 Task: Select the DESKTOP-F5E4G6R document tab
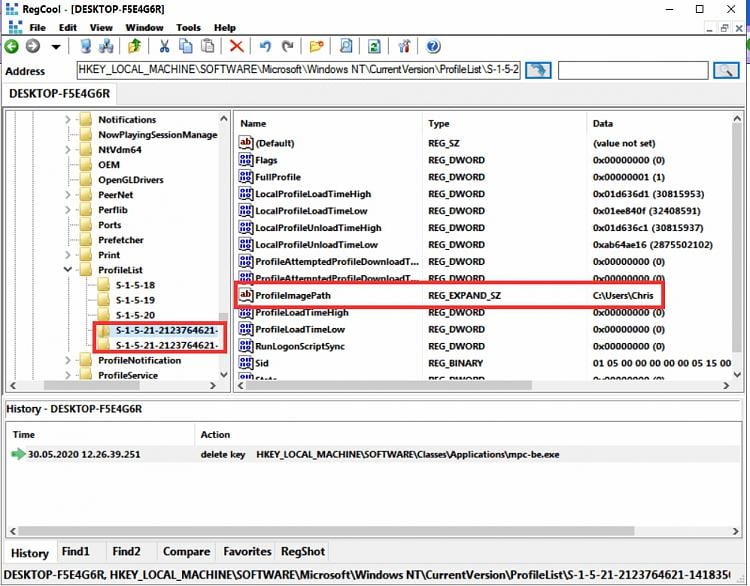tap(60, 94)
